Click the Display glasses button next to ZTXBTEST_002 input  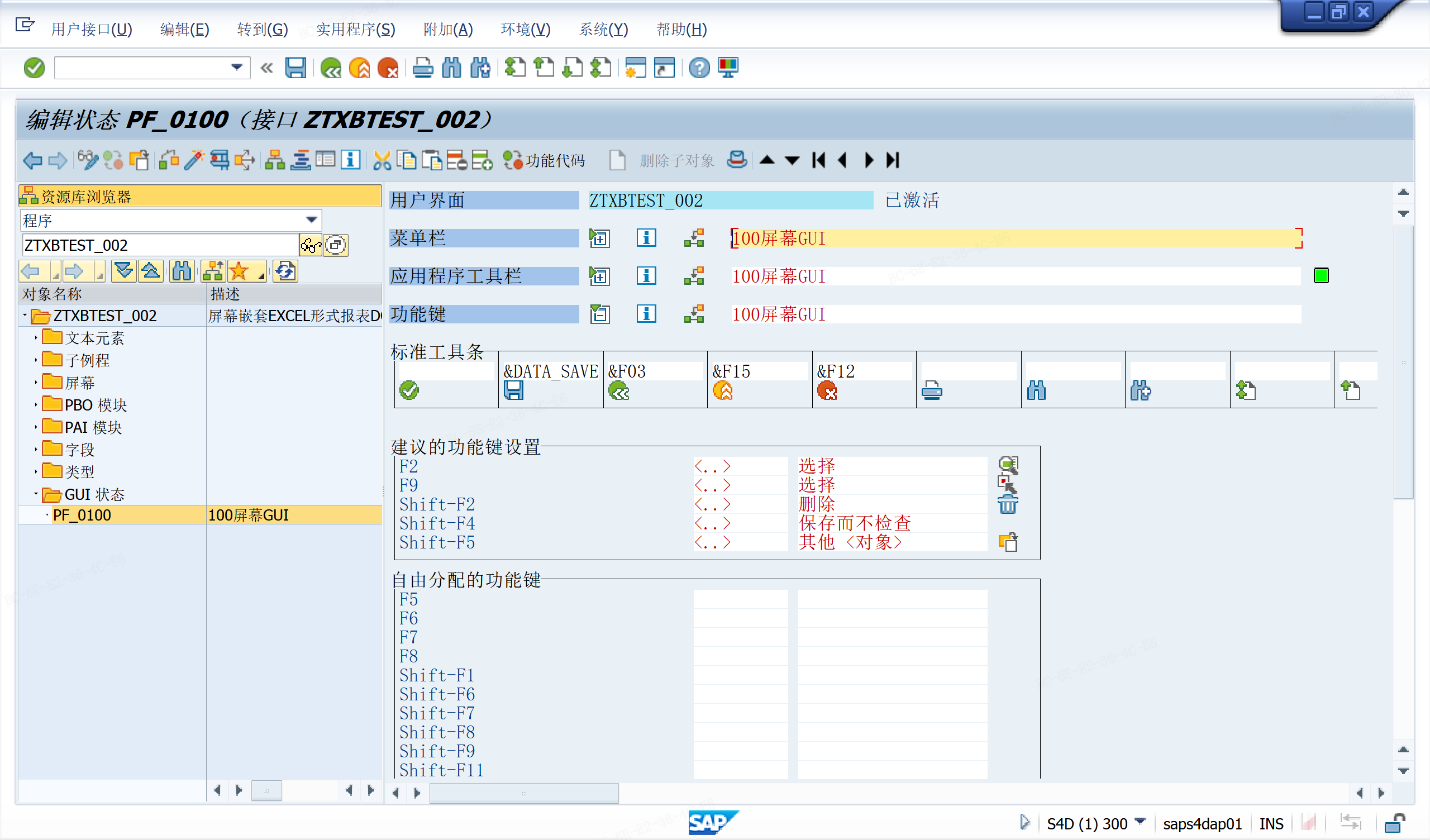(311, 245)
